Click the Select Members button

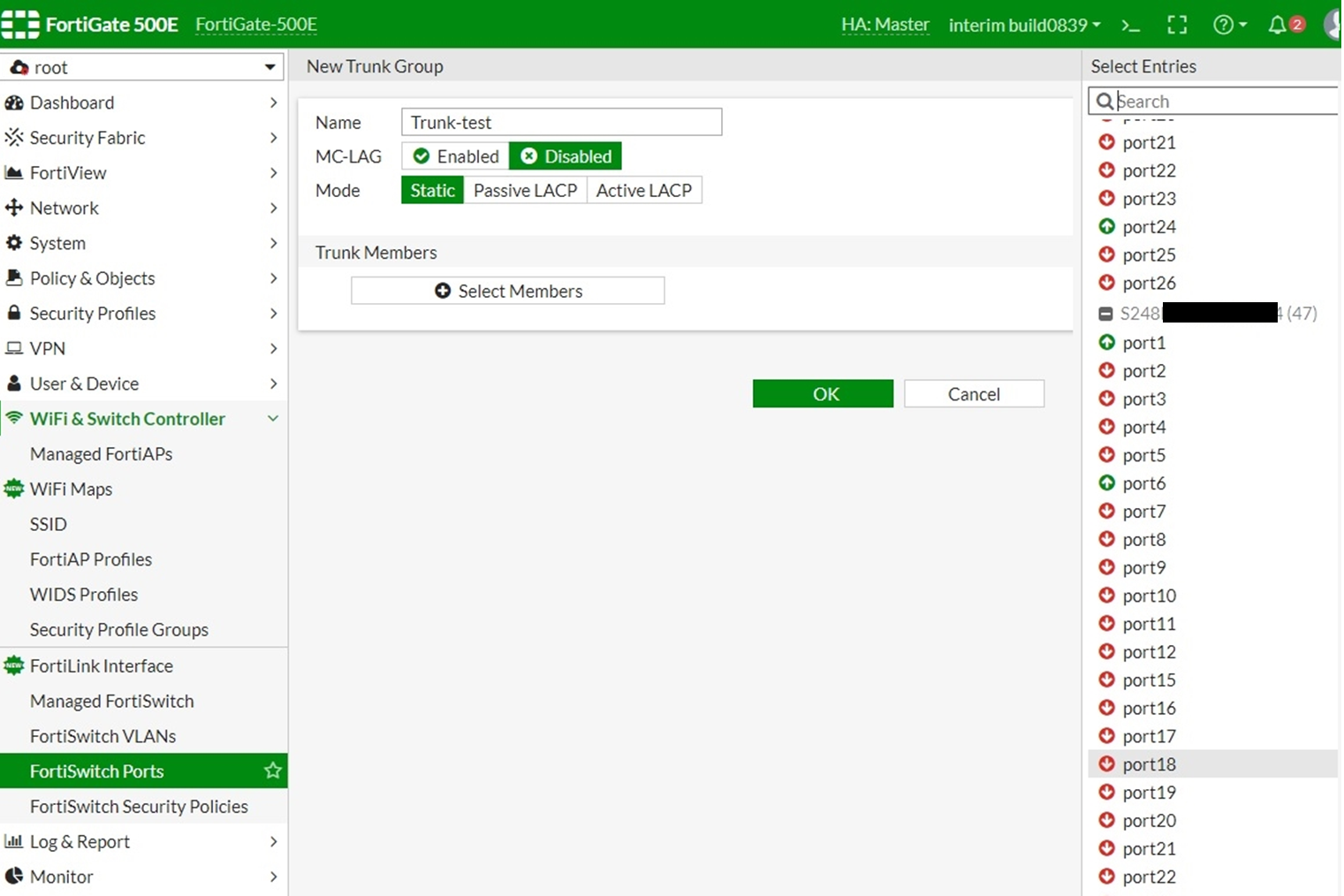click(508, 291)
